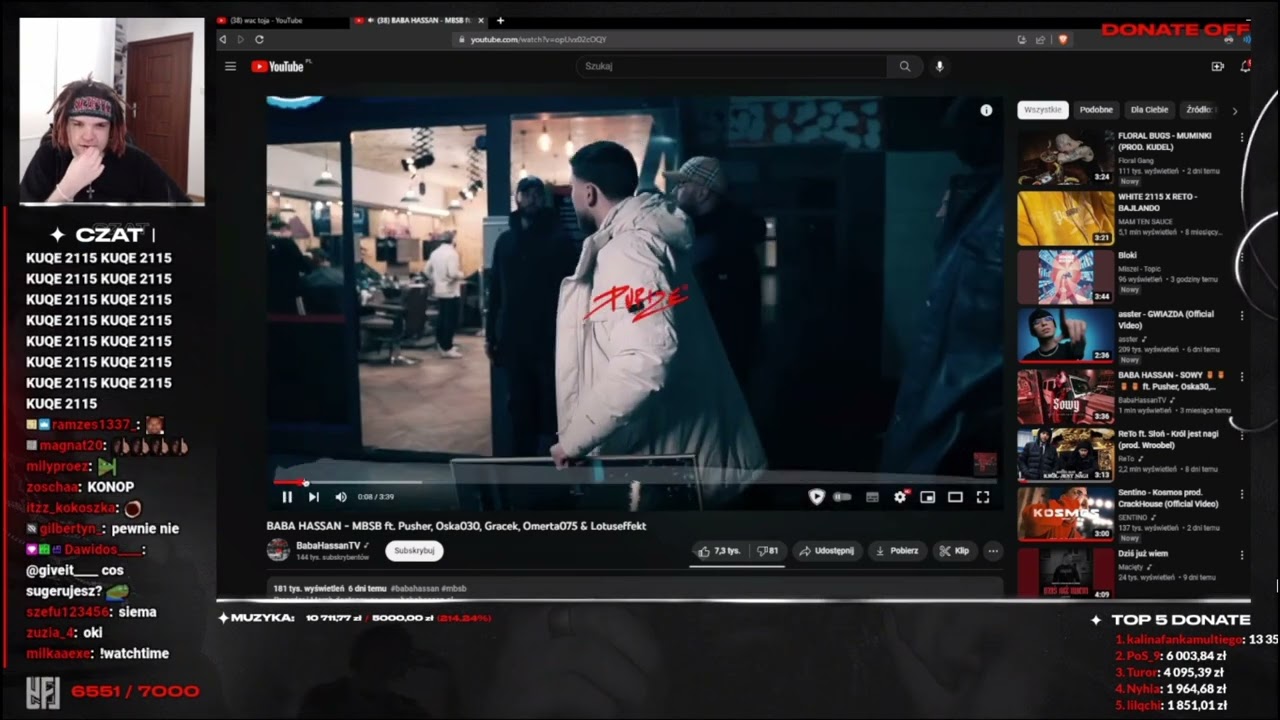Dislike the video
The image size is (1280, 720).
click(x=768, y=551)
